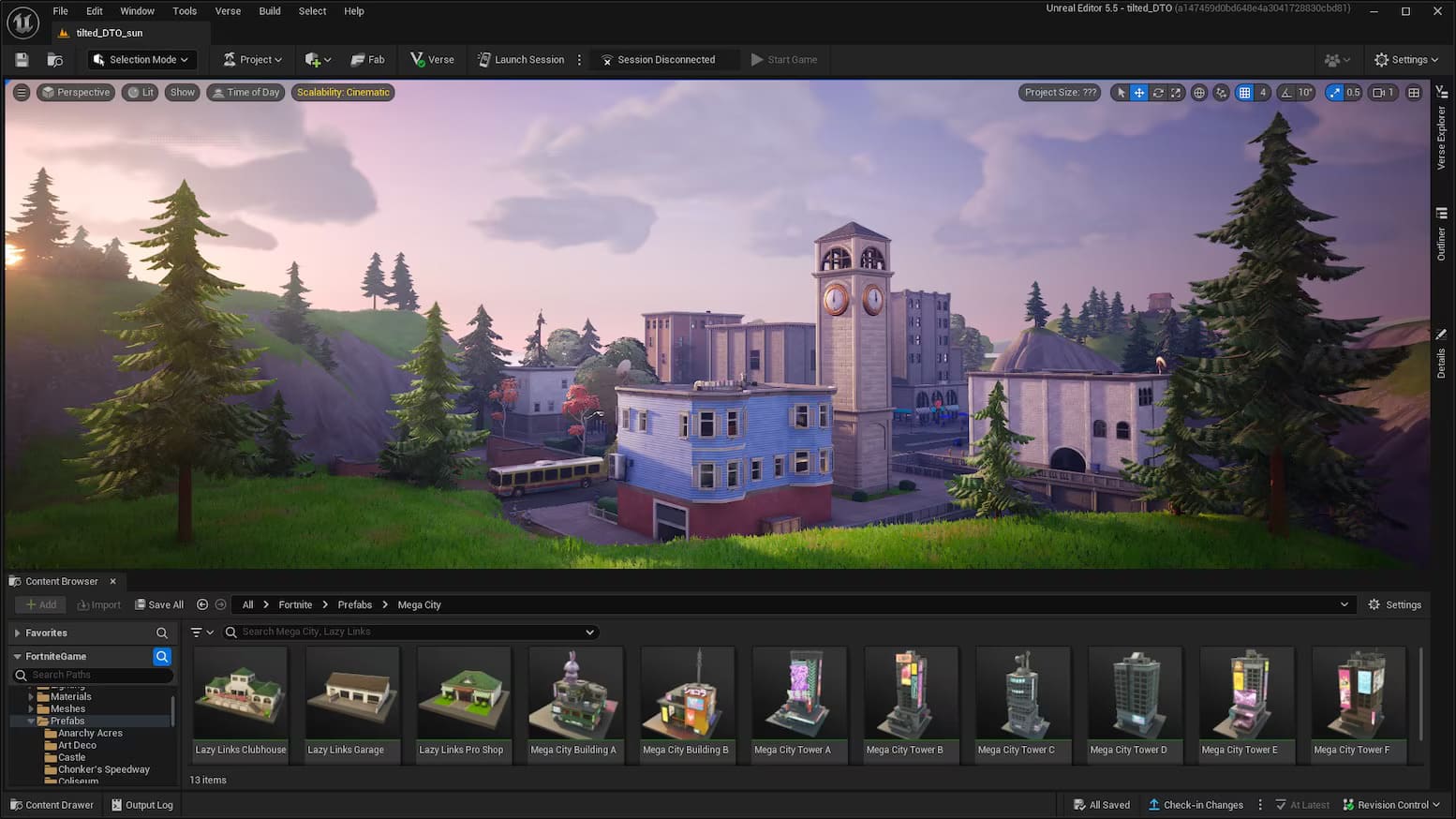The width and height of the screenshot is (1456, 819).
Task: Activate the Move tool in viewport toolbar
Action: [1139, 93]
